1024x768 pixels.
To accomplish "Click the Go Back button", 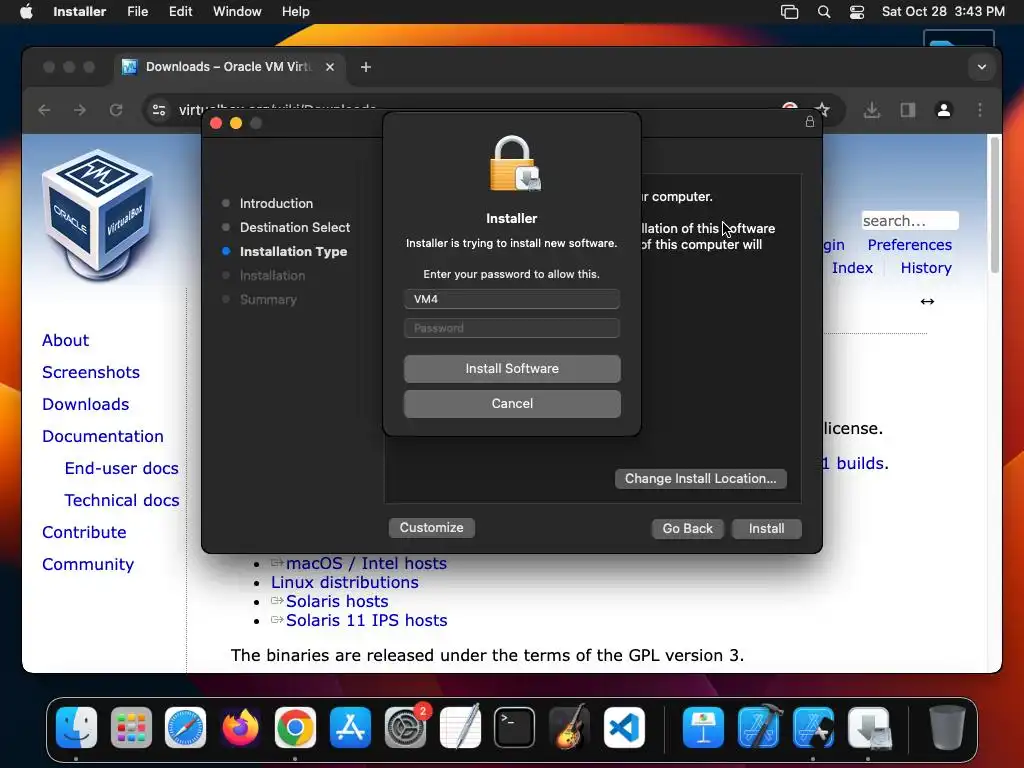I will tap(688, 528).
